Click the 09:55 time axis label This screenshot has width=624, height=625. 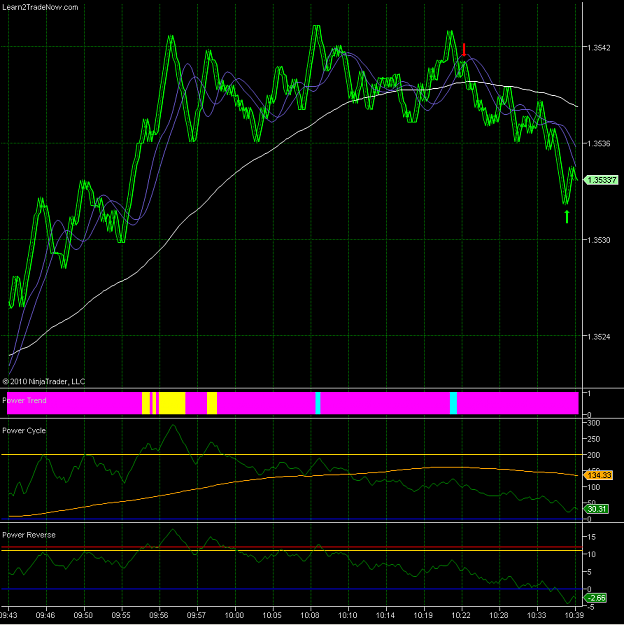click(x=121, y=615)
